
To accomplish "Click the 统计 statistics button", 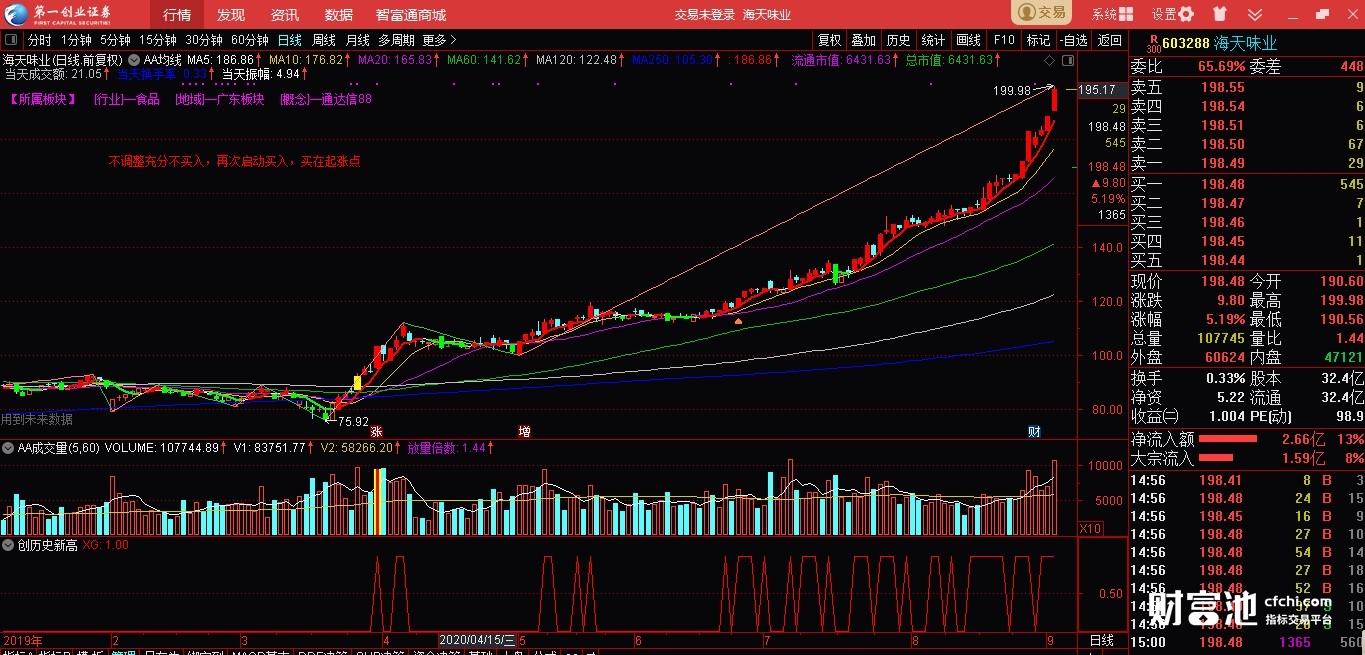I will 933,40.
